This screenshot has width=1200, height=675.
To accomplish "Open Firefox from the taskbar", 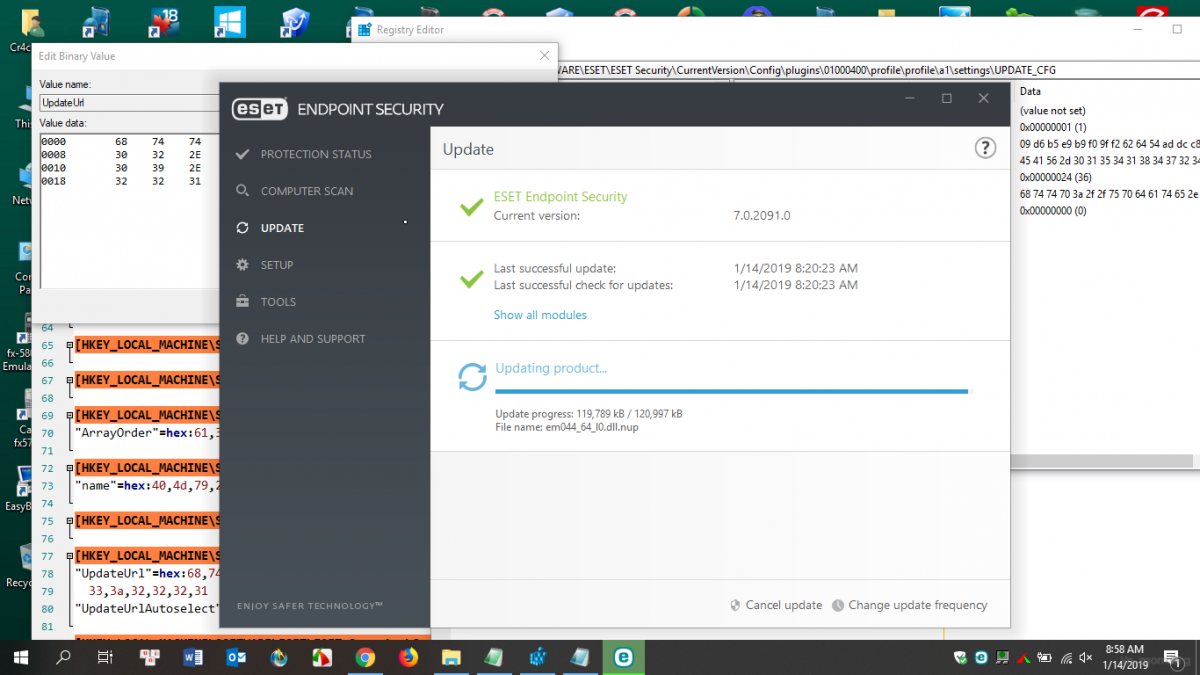I will coord(408,657).
